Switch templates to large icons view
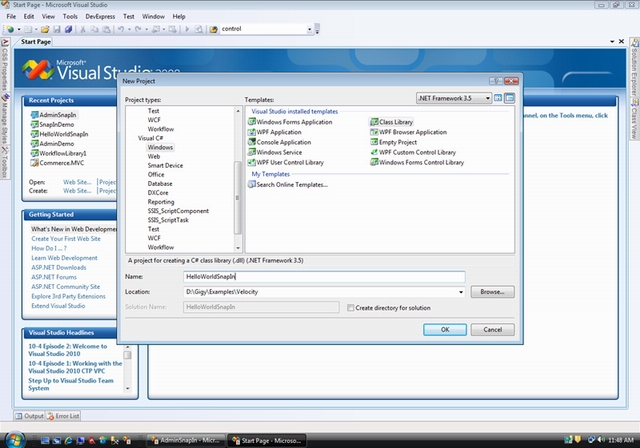 click(498, 98)
